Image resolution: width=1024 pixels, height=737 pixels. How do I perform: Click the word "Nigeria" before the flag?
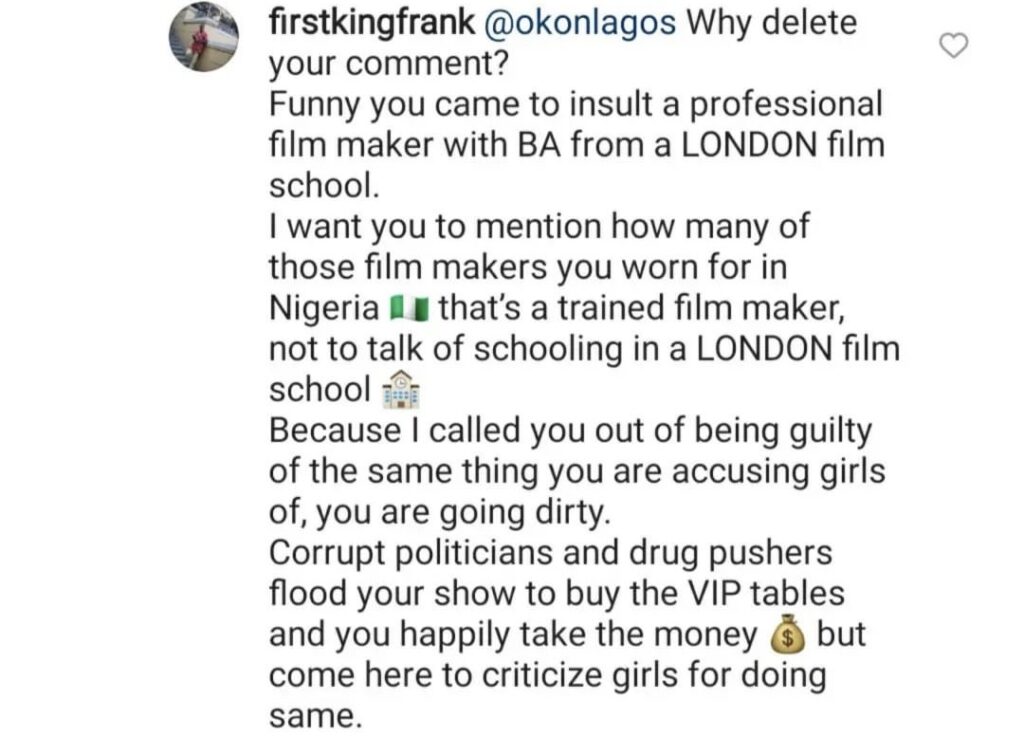pos(323,309)
